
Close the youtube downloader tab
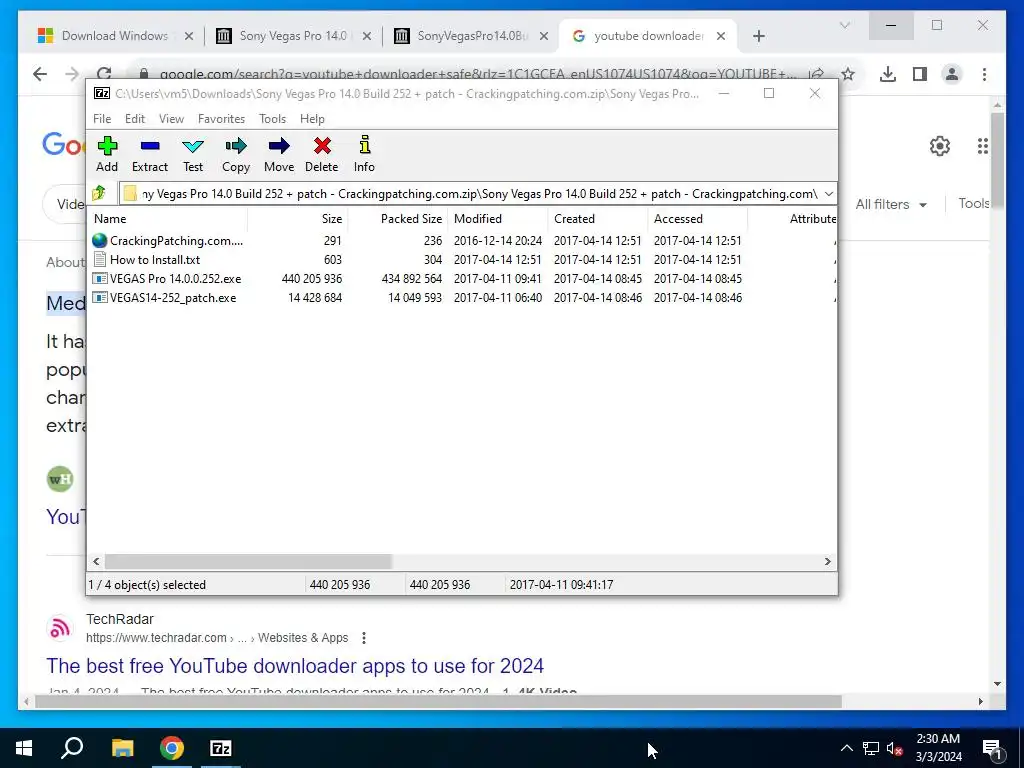(x=721, y=36)
